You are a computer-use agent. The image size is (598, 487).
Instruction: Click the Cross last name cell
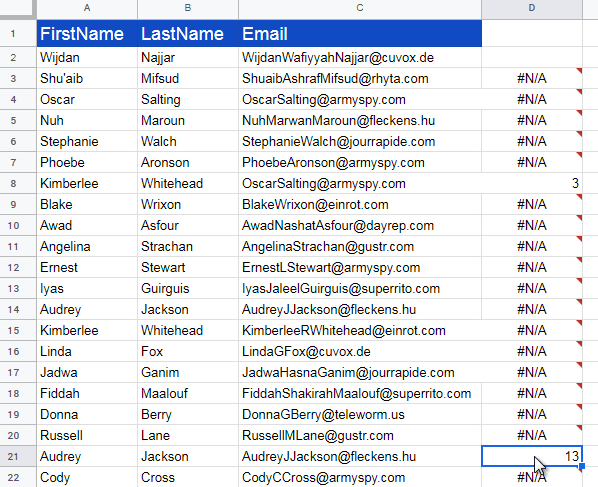[x=188, y=477]
